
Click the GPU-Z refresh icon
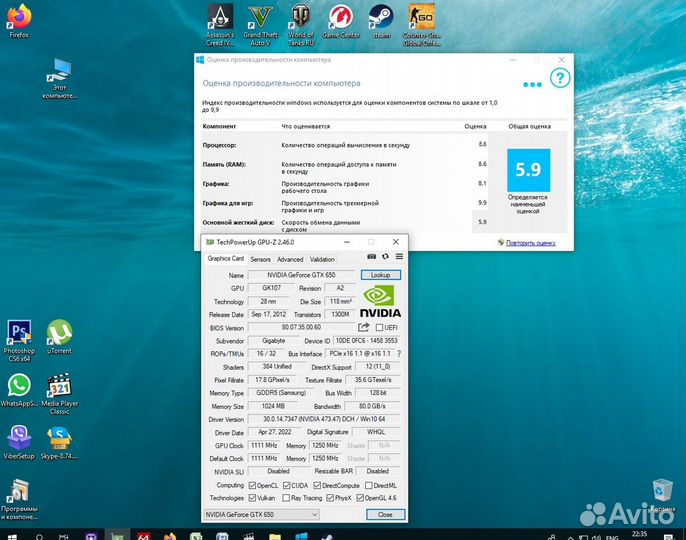[x=385, y=256]
